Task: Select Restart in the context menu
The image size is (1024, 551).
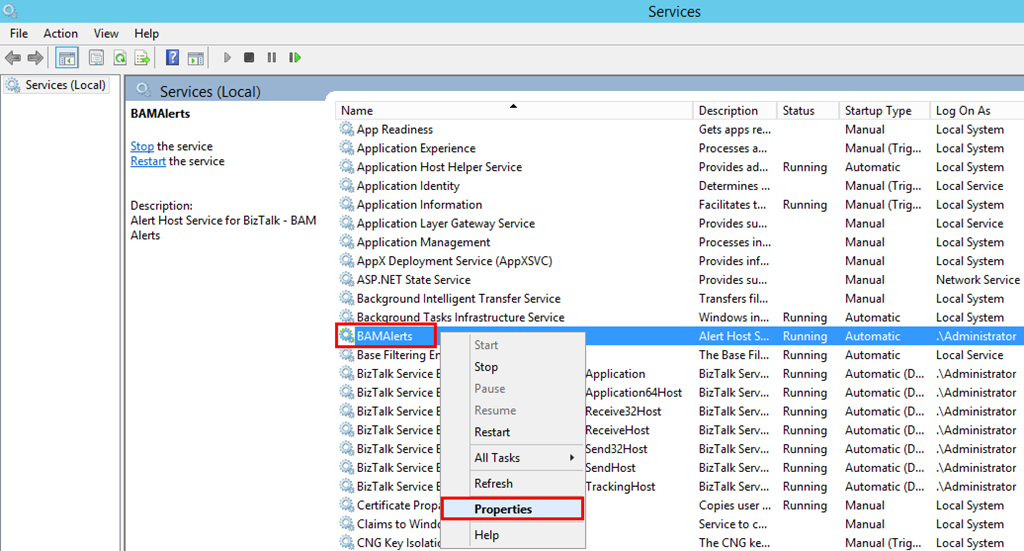Action: (492, 432)
